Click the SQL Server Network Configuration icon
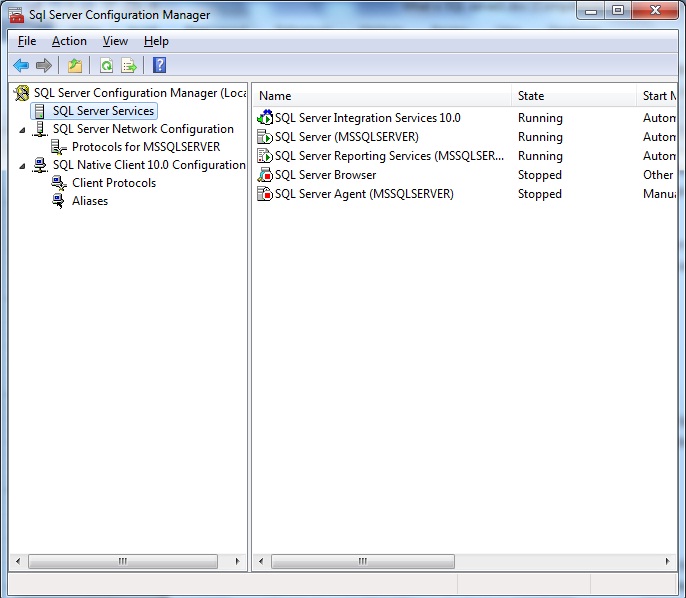This screenshot has height=598, width=686. point(40,129)
